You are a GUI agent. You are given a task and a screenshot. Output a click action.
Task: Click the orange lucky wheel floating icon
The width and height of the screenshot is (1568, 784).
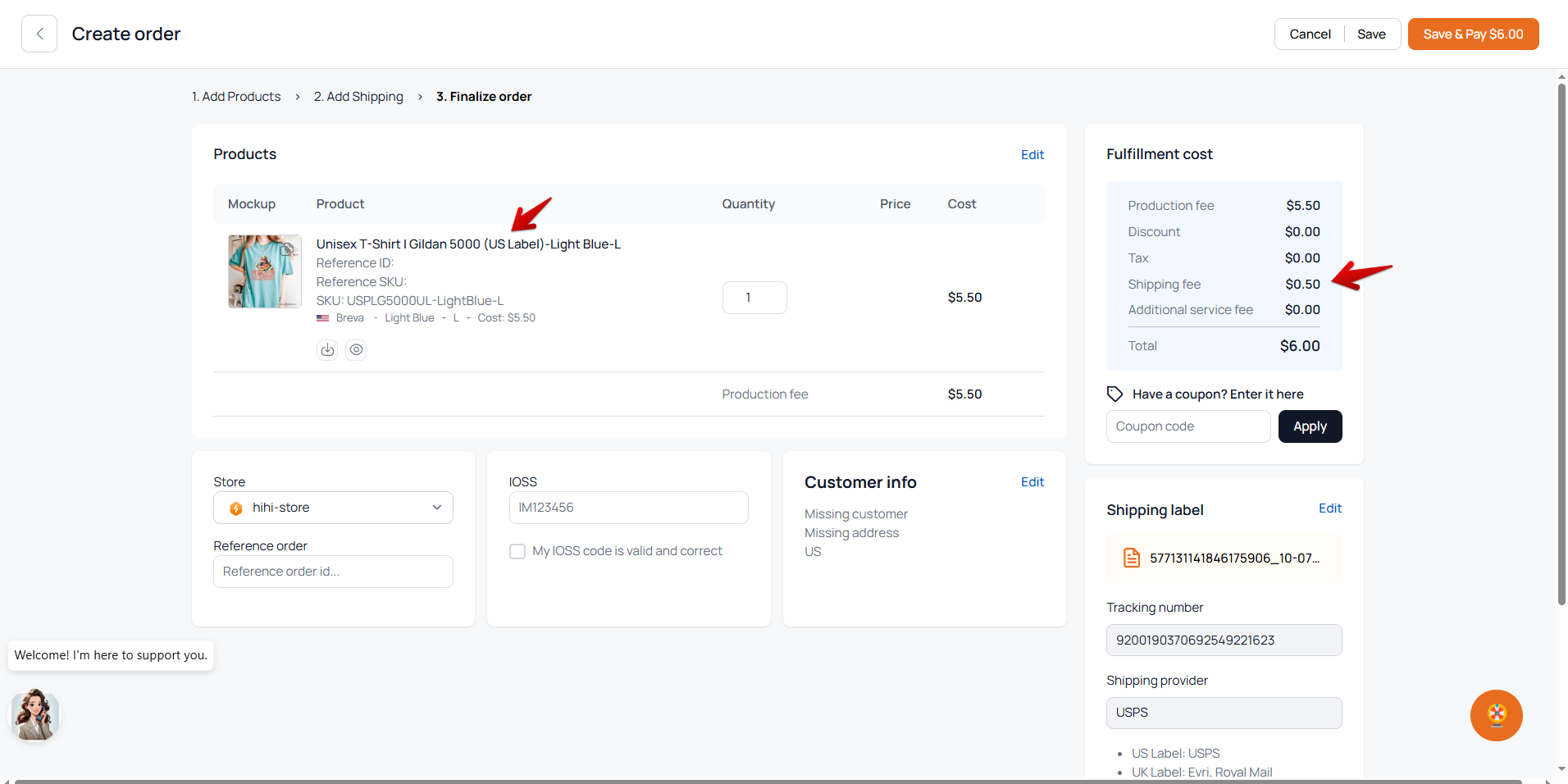point(1496,715)
